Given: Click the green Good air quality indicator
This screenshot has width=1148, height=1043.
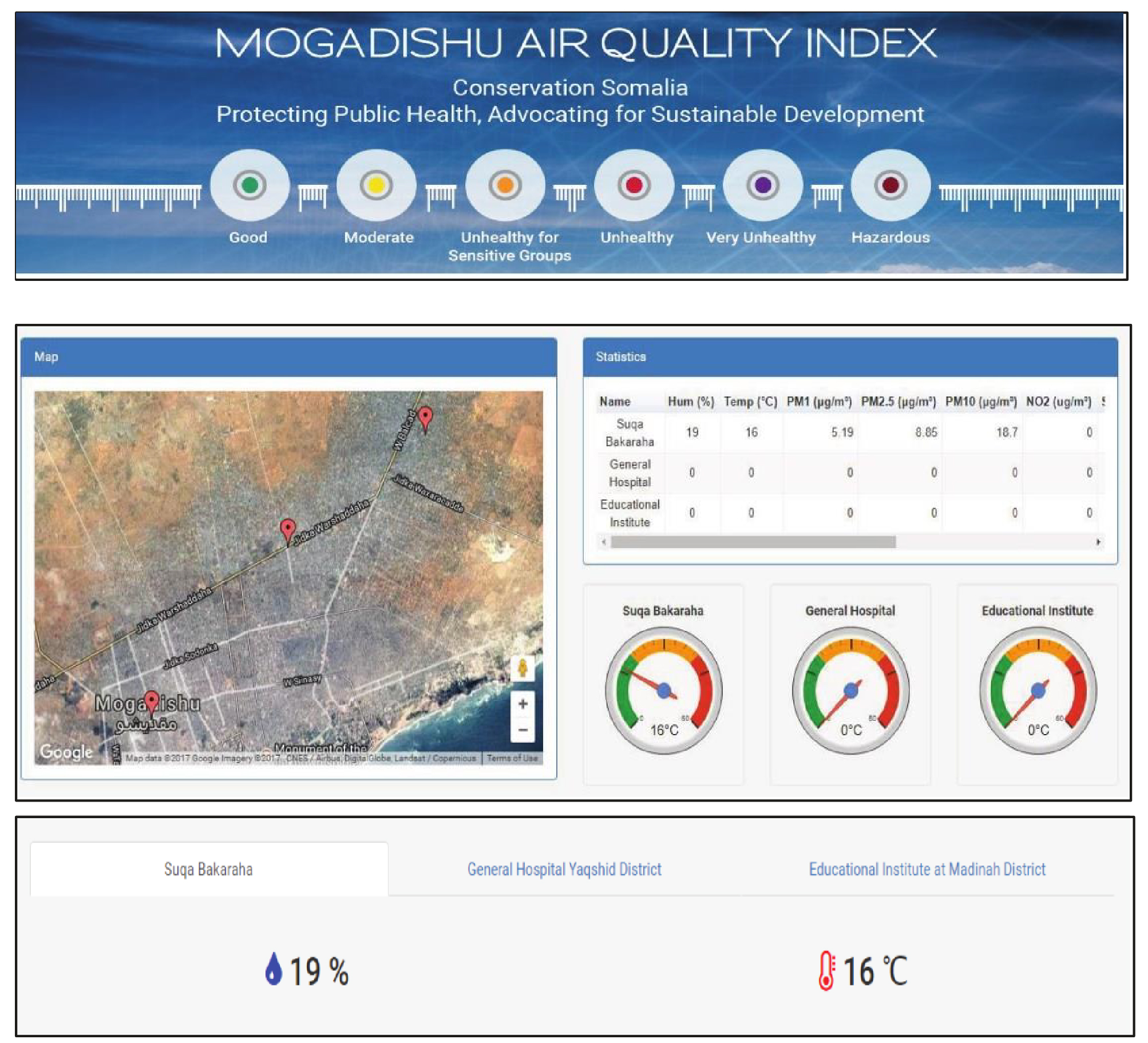Looking at the screenshot, I should click(250, 185).
